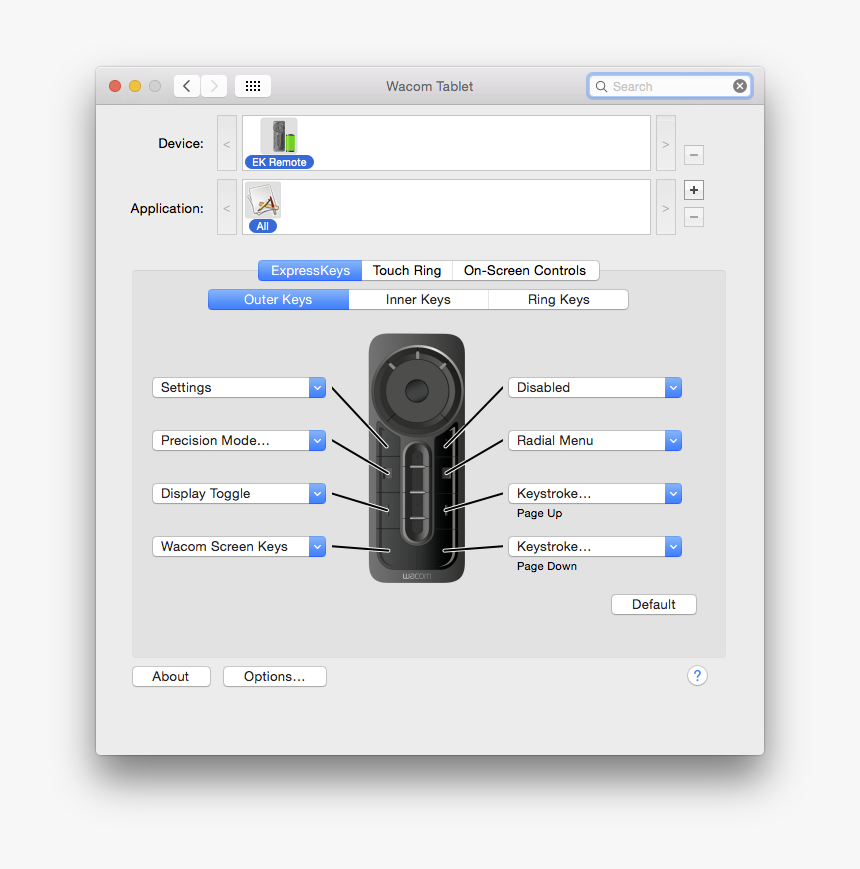Remove application with the lower minus button
This screenshot has height=869, width=860.
(x=694, y=217)
